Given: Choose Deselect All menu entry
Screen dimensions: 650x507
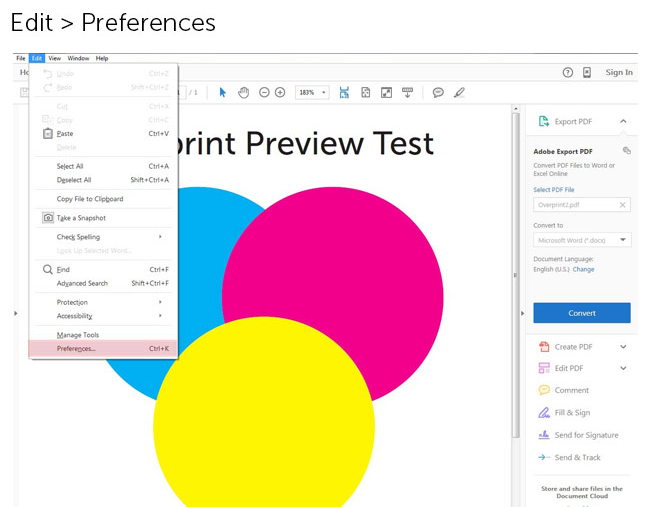Looking at the screenshot, I should [103, 180].
